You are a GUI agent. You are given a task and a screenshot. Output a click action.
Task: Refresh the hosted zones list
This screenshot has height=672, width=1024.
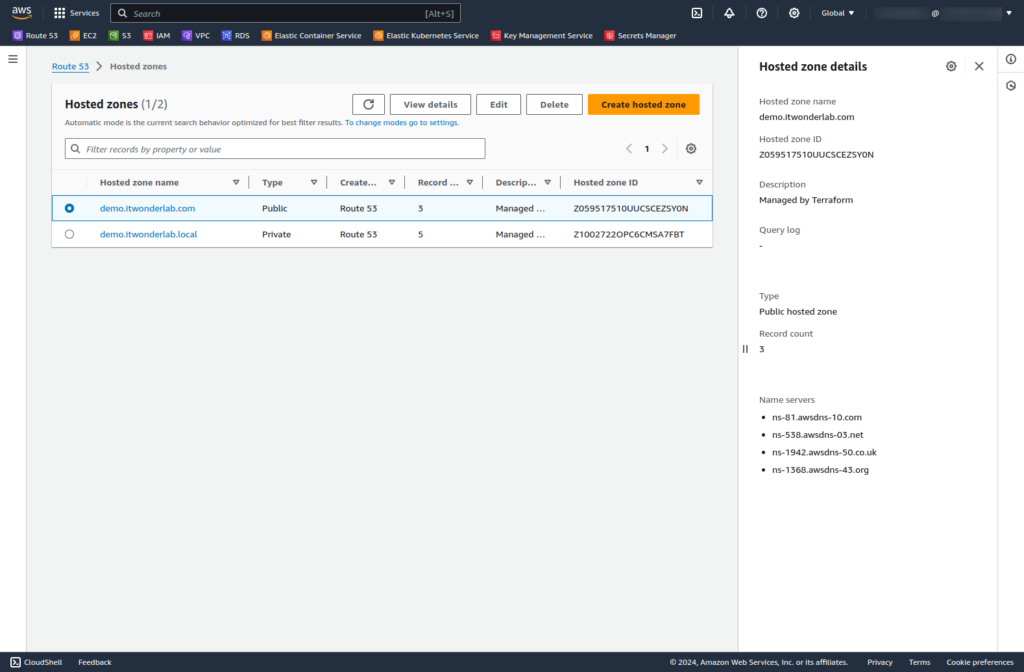tap(368, 104)
